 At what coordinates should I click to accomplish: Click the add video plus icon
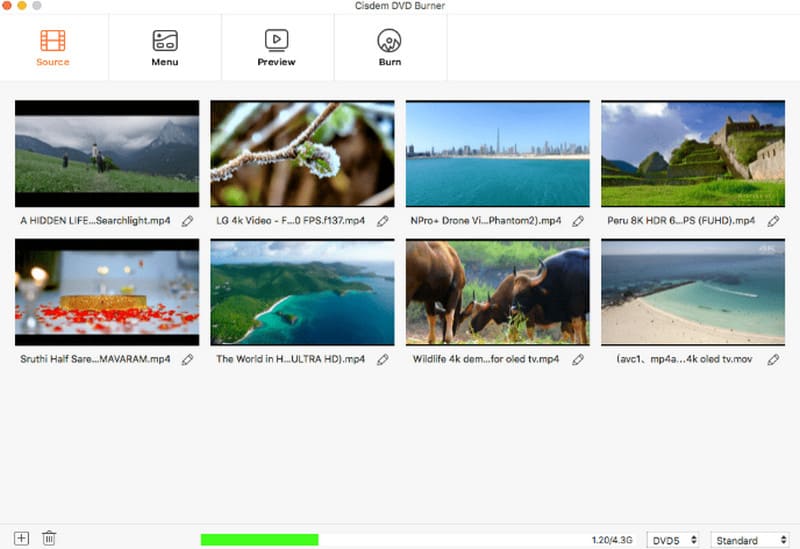pos(21,538)
